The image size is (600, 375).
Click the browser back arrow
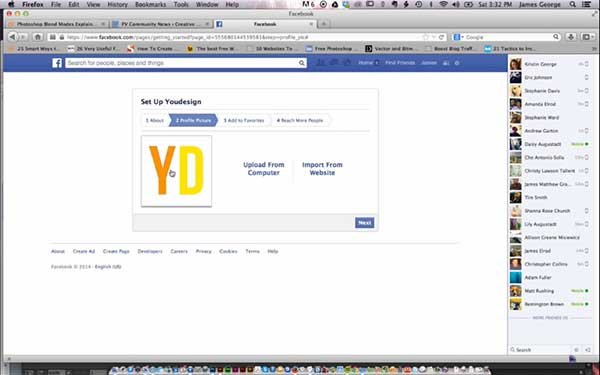[13, 37]
